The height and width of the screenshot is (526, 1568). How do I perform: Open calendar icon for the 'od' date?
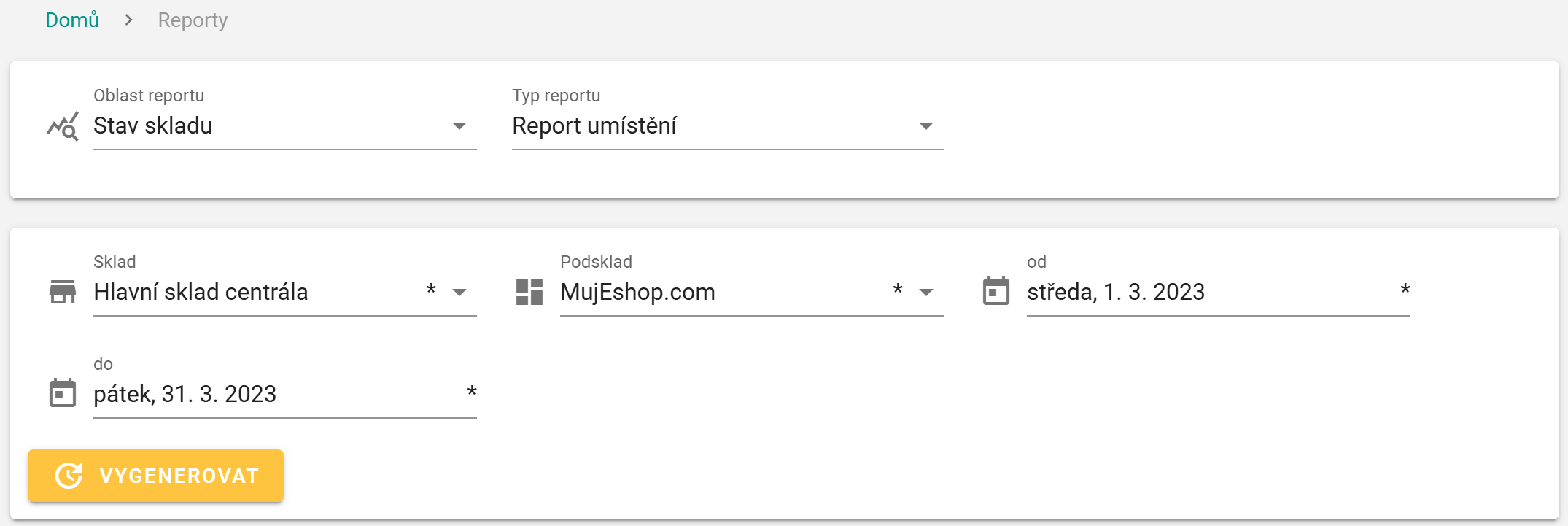(x=996, y=292)
